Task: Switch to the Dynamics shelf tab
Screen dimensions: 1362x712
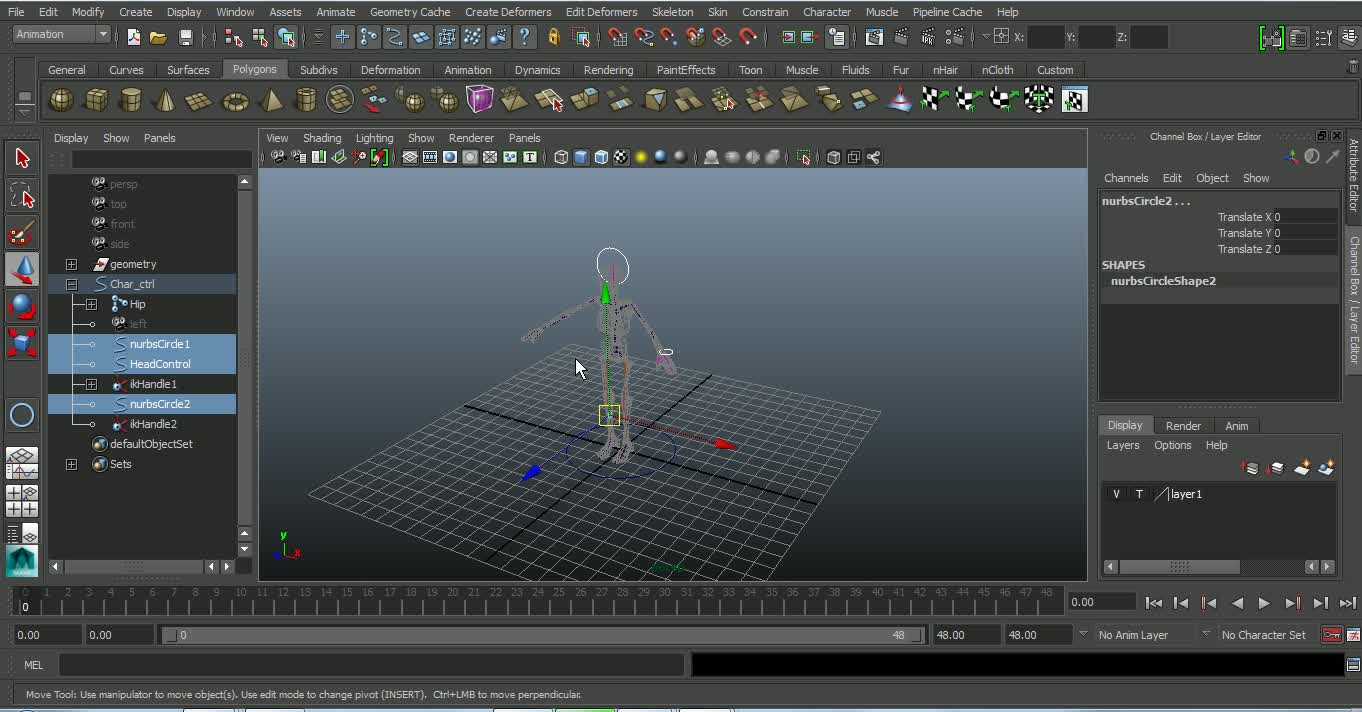Action: (537, 70)
